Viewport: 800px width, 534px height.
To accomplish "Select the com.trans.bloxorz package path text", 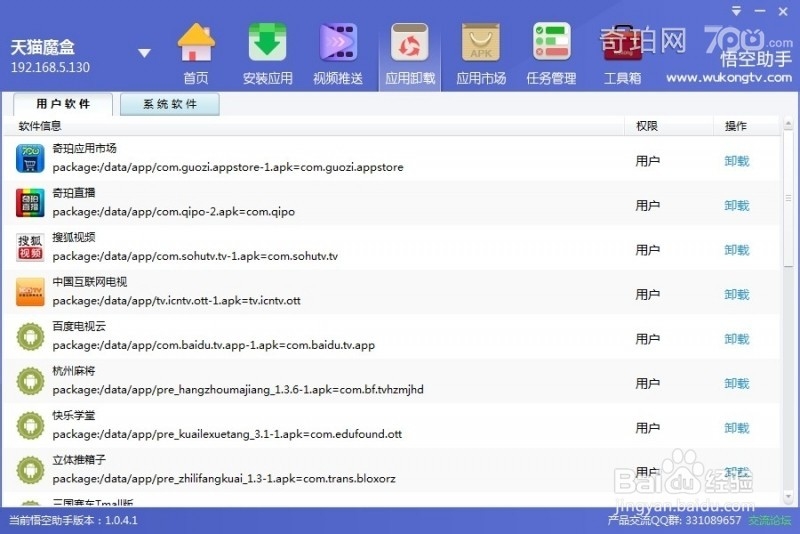I will (224, 479).
